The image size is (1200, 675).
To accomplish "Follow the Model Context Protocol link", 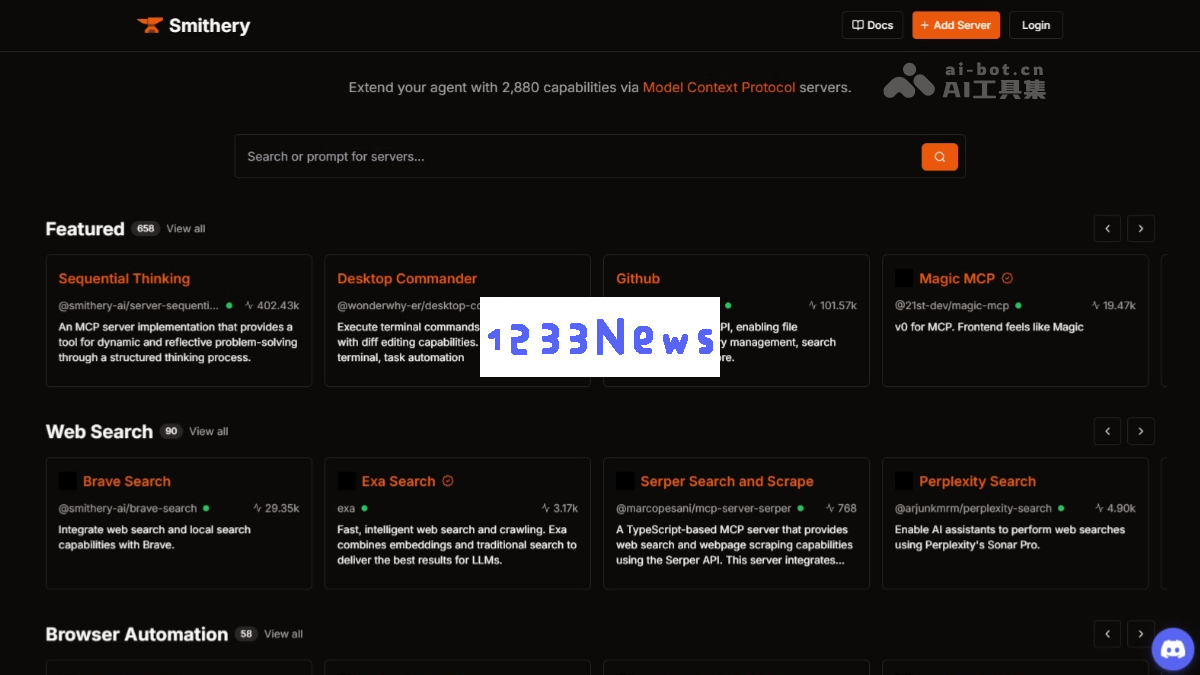I will pos(719,87).
